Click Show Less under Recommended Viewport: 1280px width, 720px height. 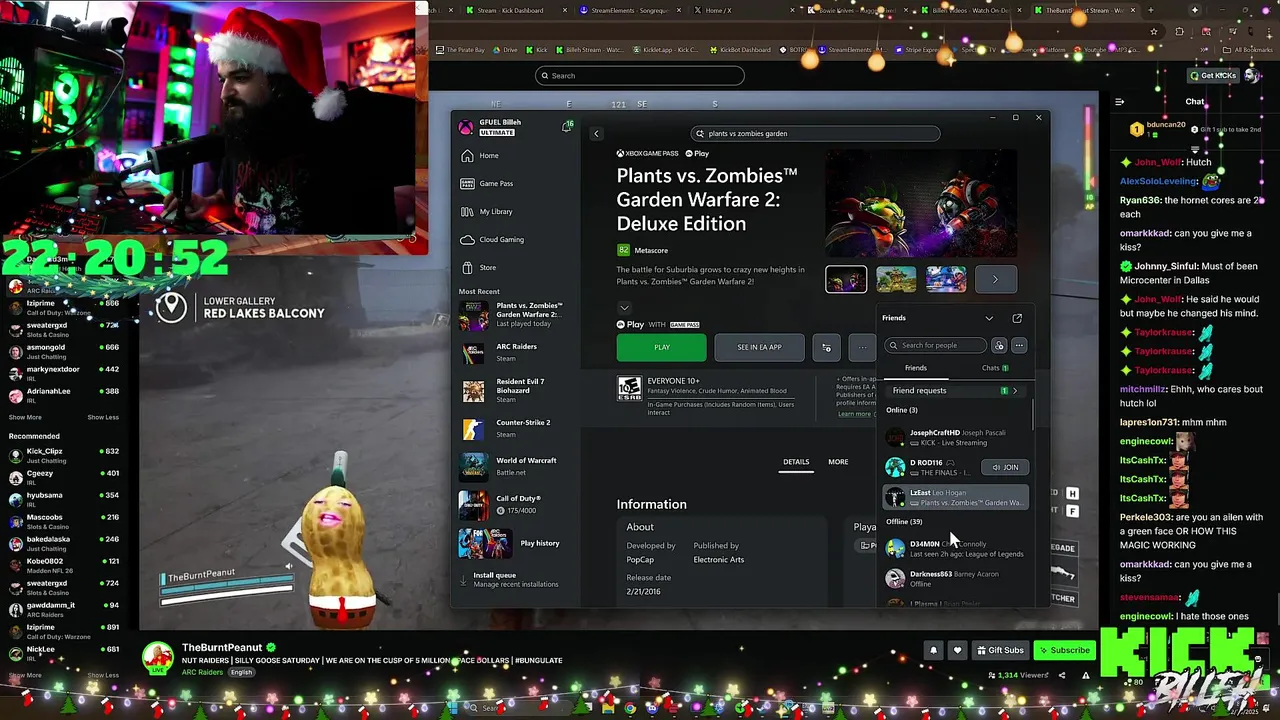point(102,675)
